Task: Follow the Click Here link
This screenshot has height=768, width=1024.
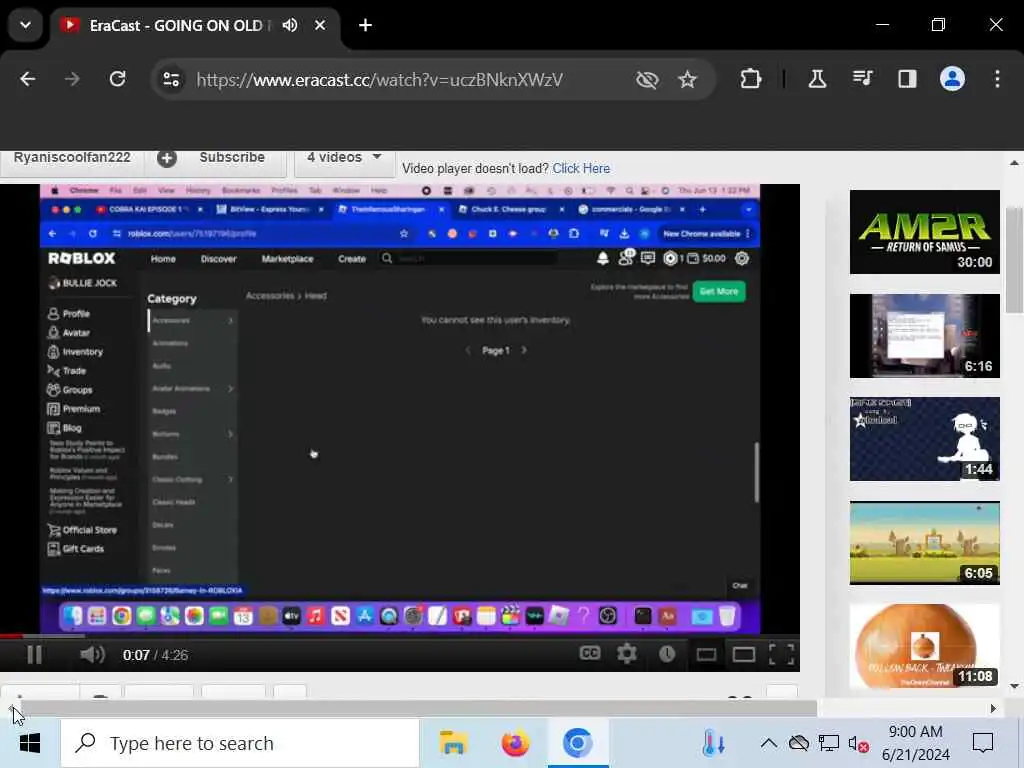Action: (581, 168)
